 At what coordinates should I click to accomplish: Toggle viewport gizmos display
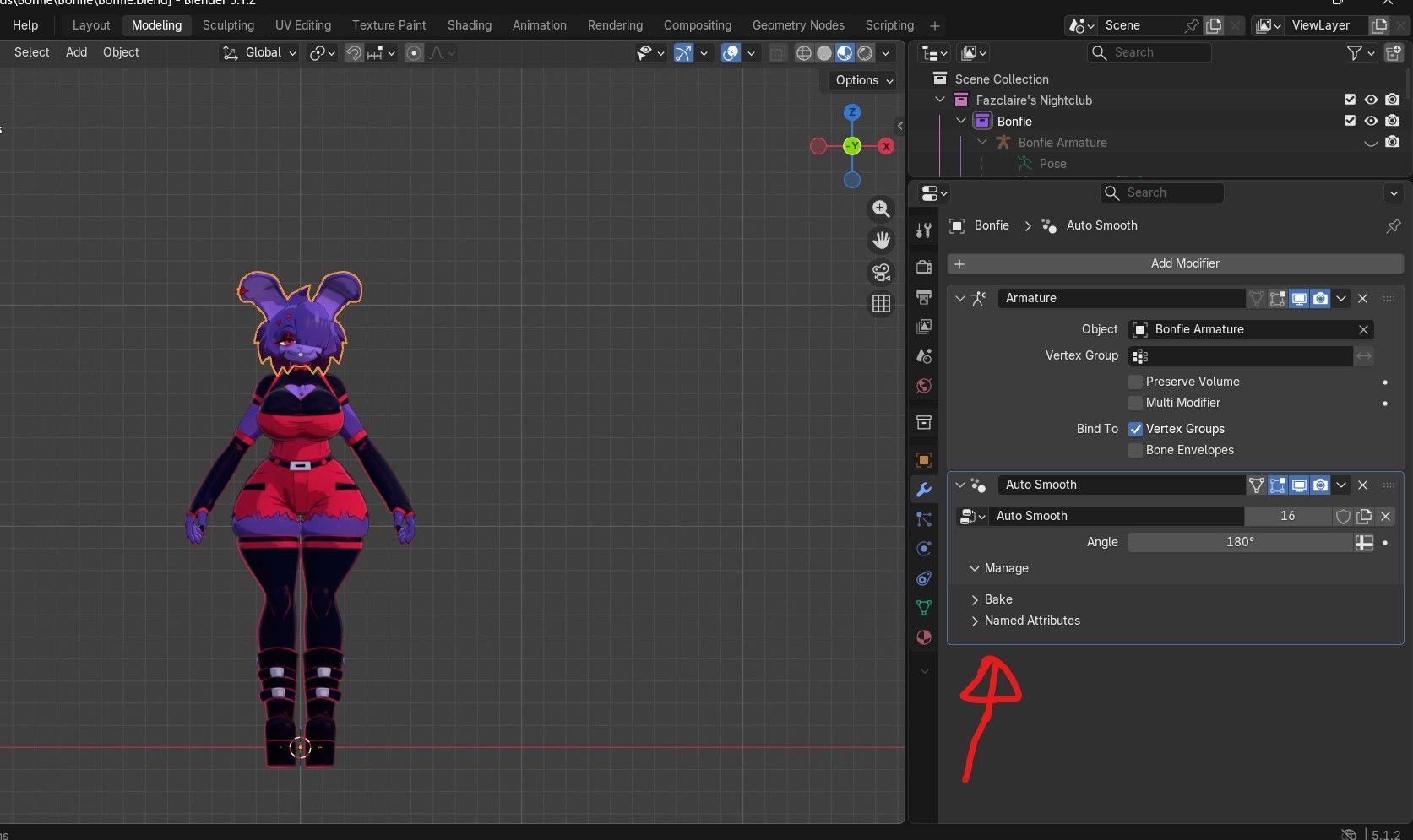click(x=683, y=53)
